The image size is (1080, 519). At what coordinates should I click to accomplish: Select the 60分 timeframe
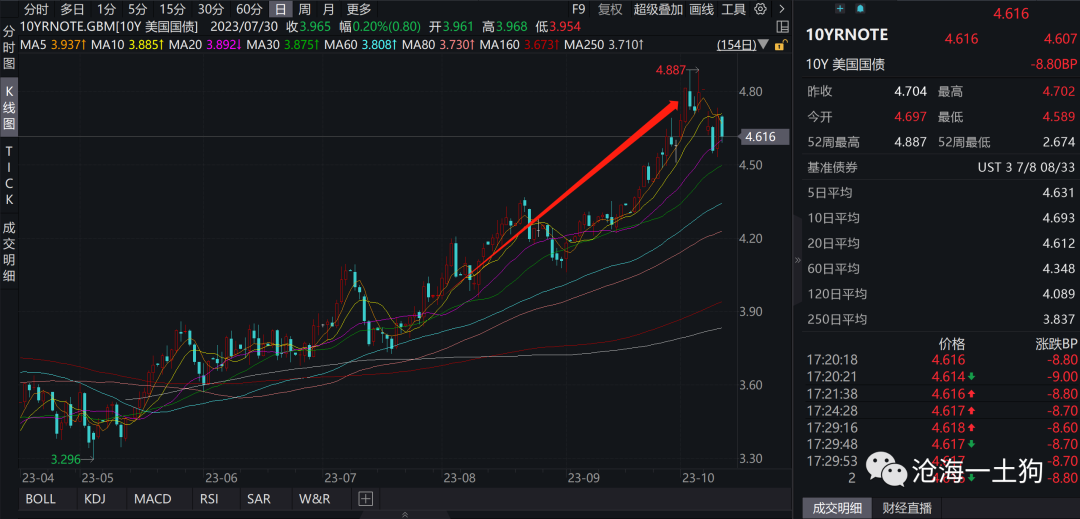point(248,9)
